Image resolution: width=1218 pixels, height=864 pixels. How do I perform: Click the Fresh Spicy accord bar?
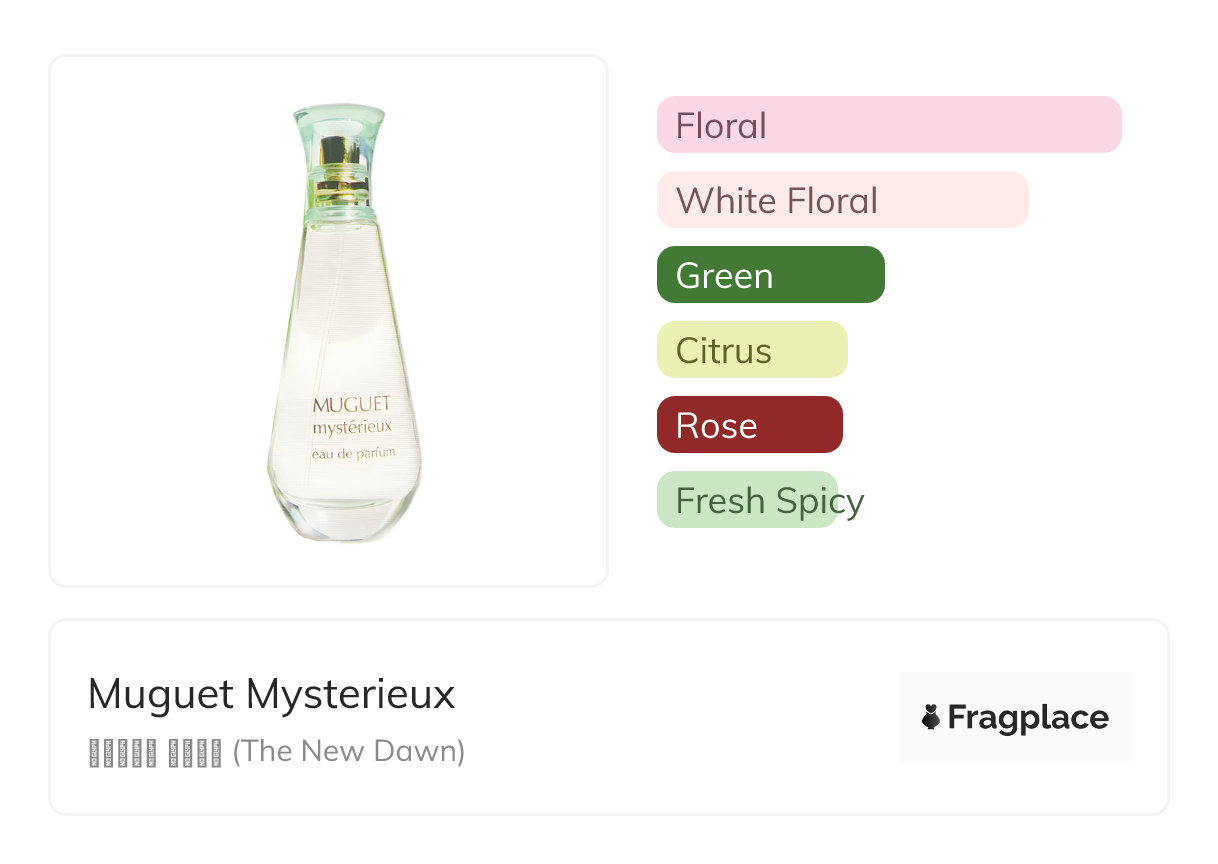pyautogui.click(x=747, y=500)
